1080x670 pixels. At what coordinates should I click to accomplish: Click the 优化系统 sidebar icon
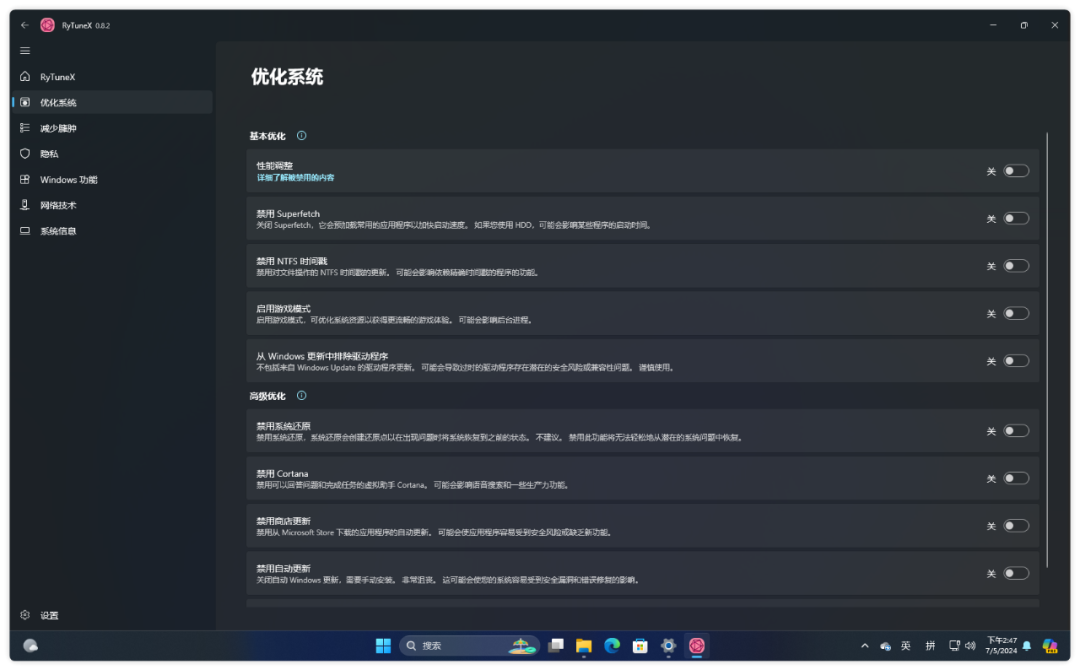click(25, 102)
